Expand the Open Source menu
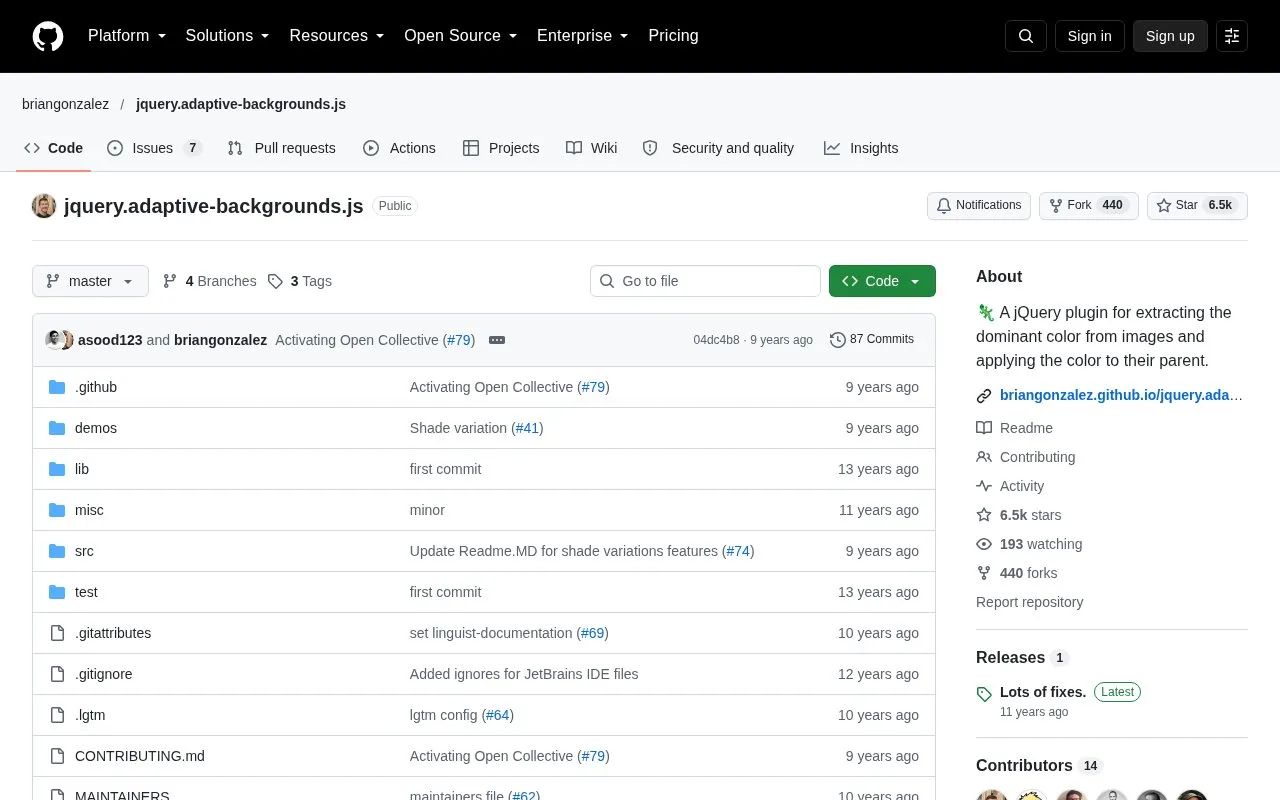 [461, 36]
